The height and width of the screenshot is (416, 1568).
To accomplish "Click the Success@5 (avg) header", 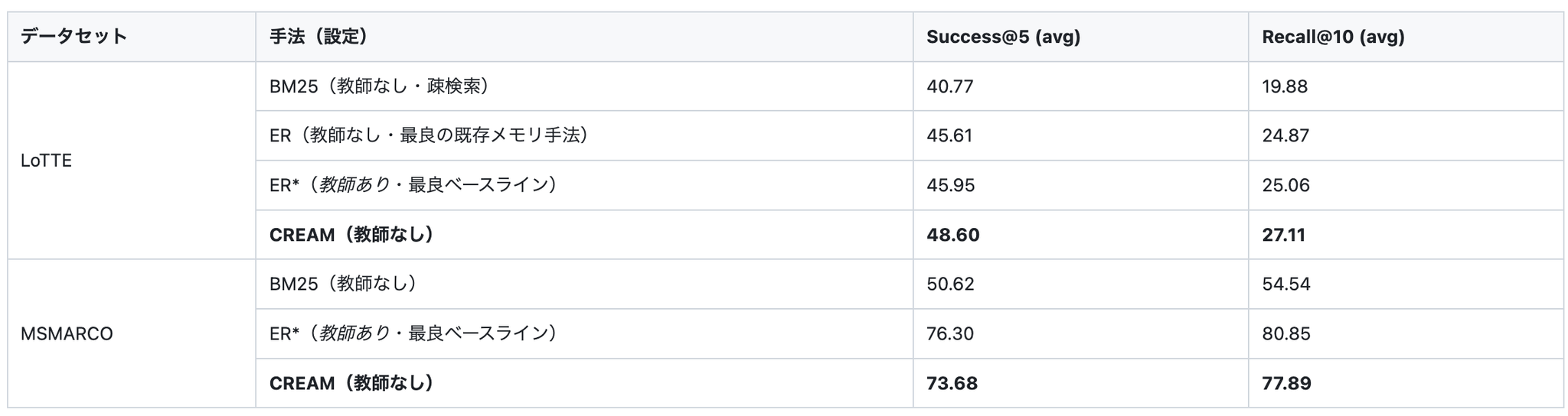I will (1003, 37).
